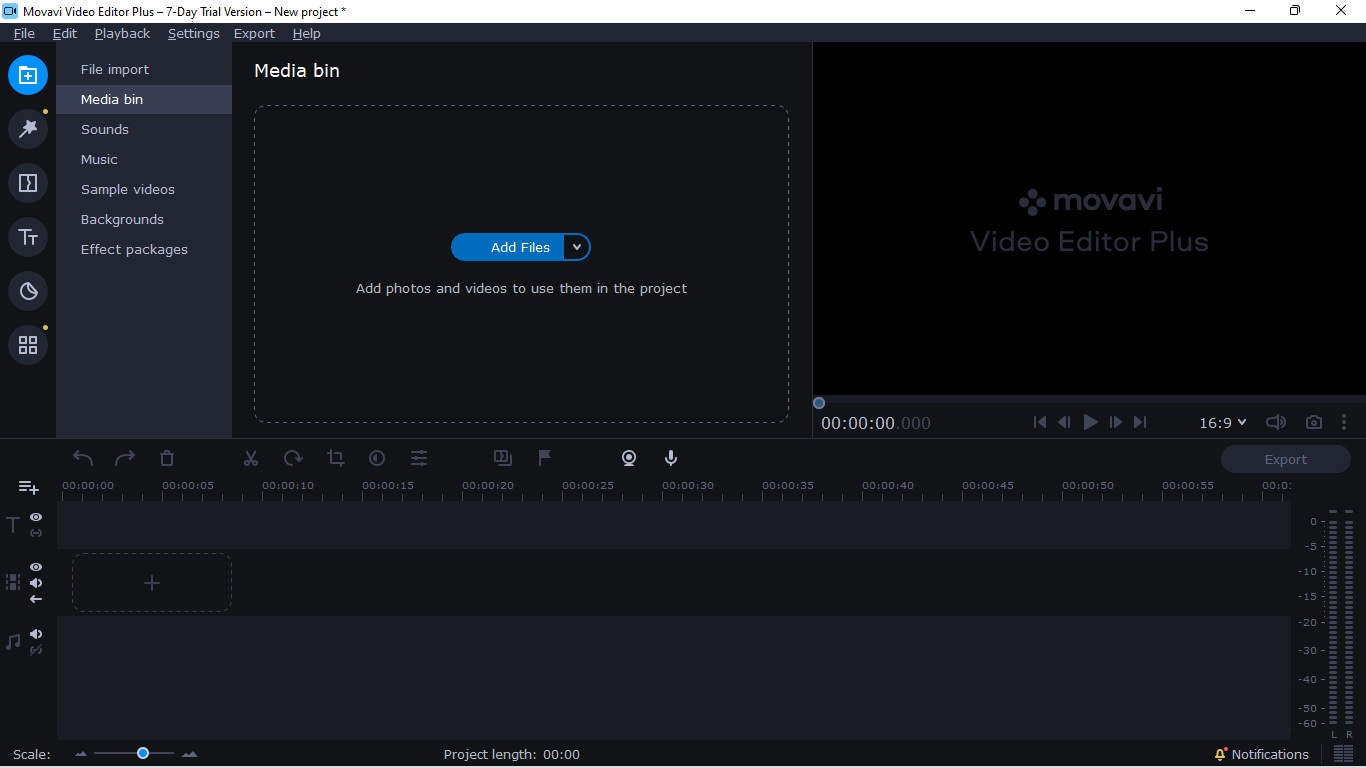The image size is (1366, 768).
Task: Open the More tools grid icon
Action: pos(28,345)
